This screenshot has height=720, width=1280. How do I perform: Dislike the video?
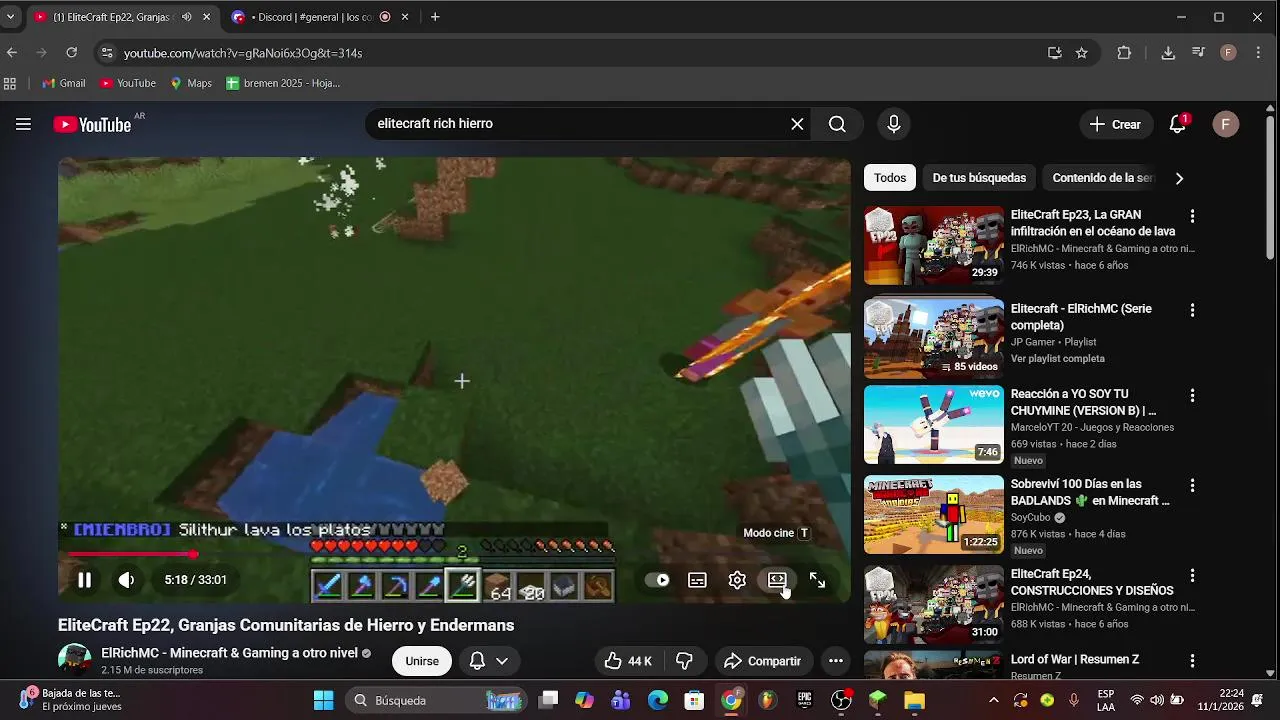point(685,661)
